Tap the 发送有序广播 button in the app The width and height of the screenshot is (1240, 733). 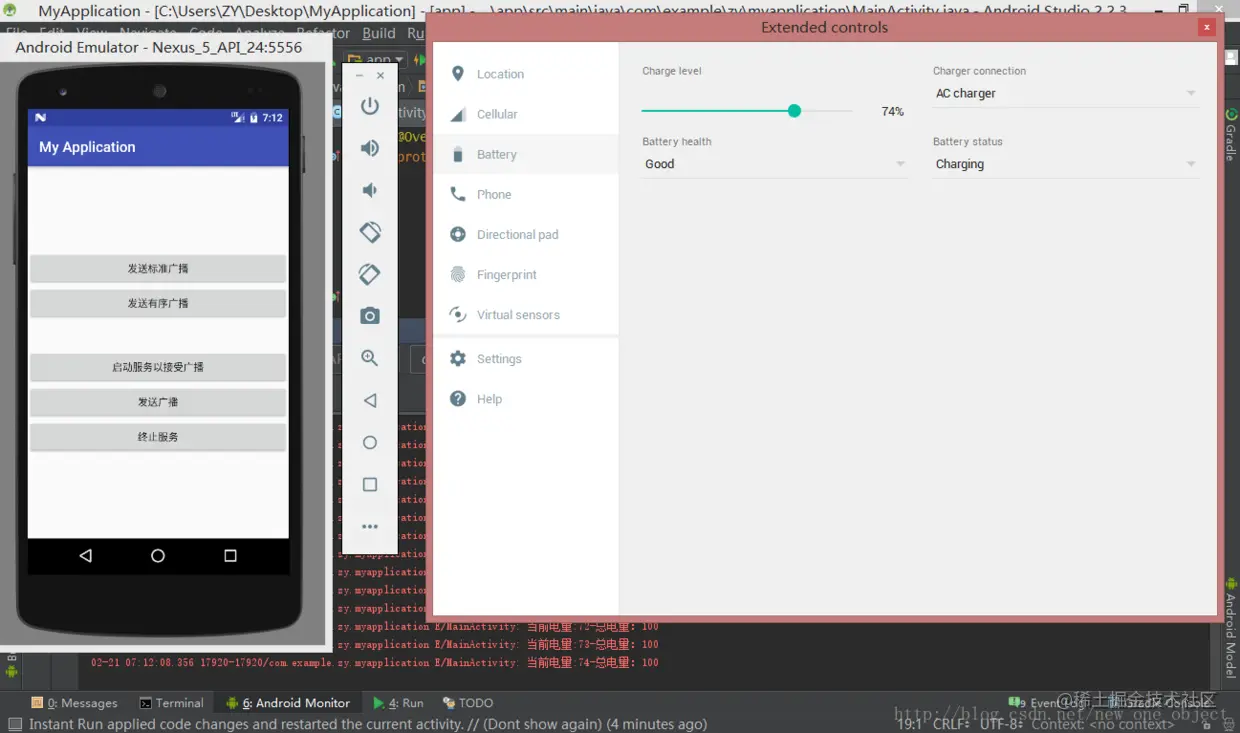click(158, 303)
